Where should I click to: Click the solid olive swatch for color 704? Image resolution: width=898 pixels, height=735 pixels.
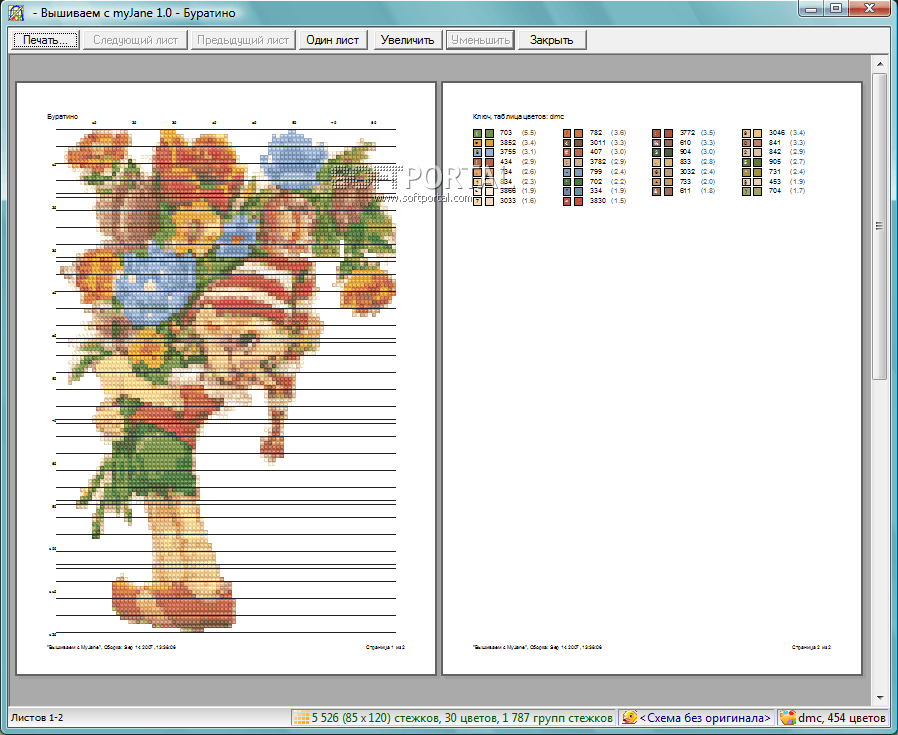[x=757, y=191]
